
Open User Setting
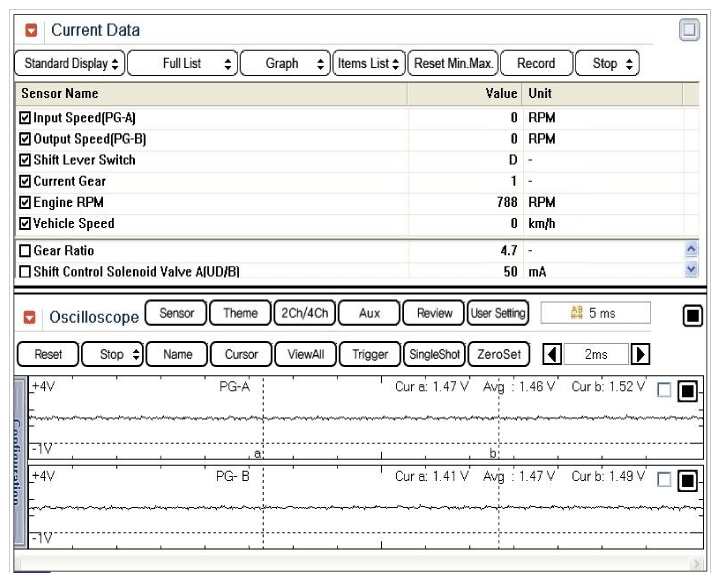click(498, 313)
